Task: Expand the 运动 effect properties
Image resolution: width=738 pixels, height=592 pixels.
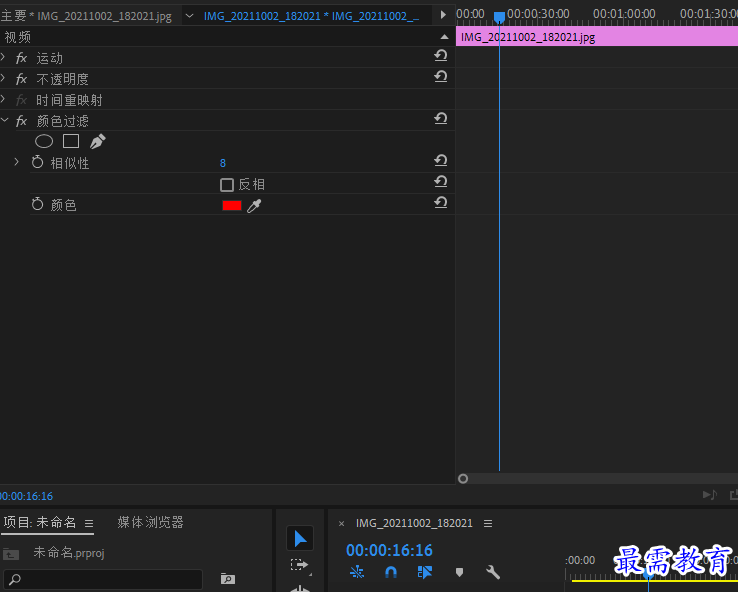Action: 3,57
